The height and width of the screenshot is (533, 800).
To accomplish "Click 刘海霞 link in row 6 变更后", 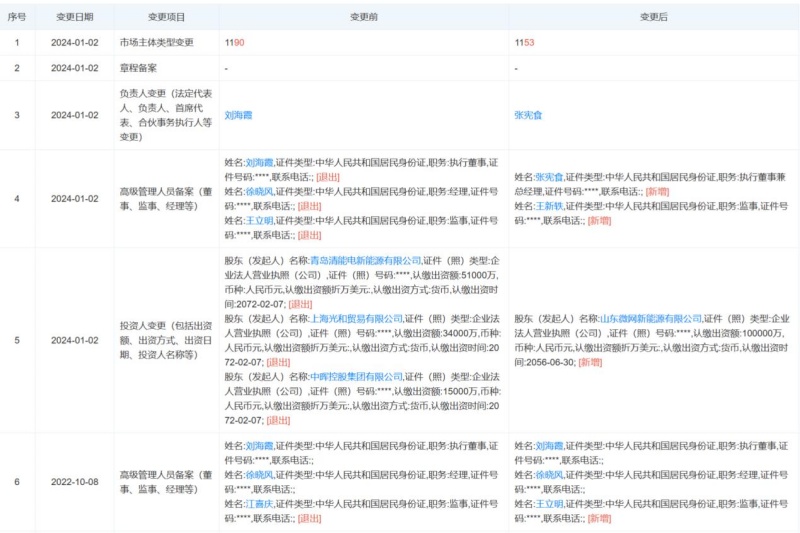I will click(549, 445).
